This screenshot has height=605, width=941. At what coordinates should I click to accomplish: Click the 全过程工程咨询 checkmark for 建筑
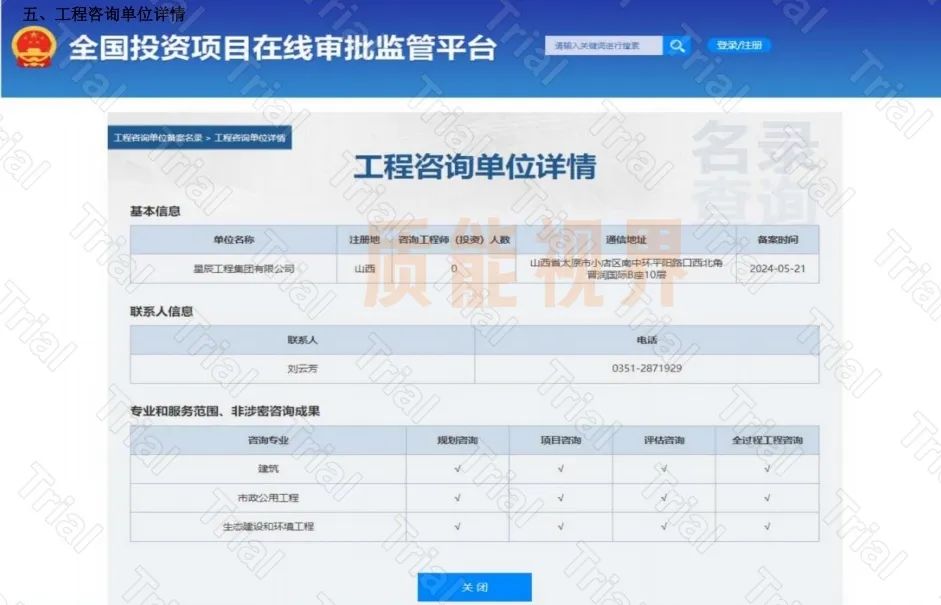click(767, 468)
